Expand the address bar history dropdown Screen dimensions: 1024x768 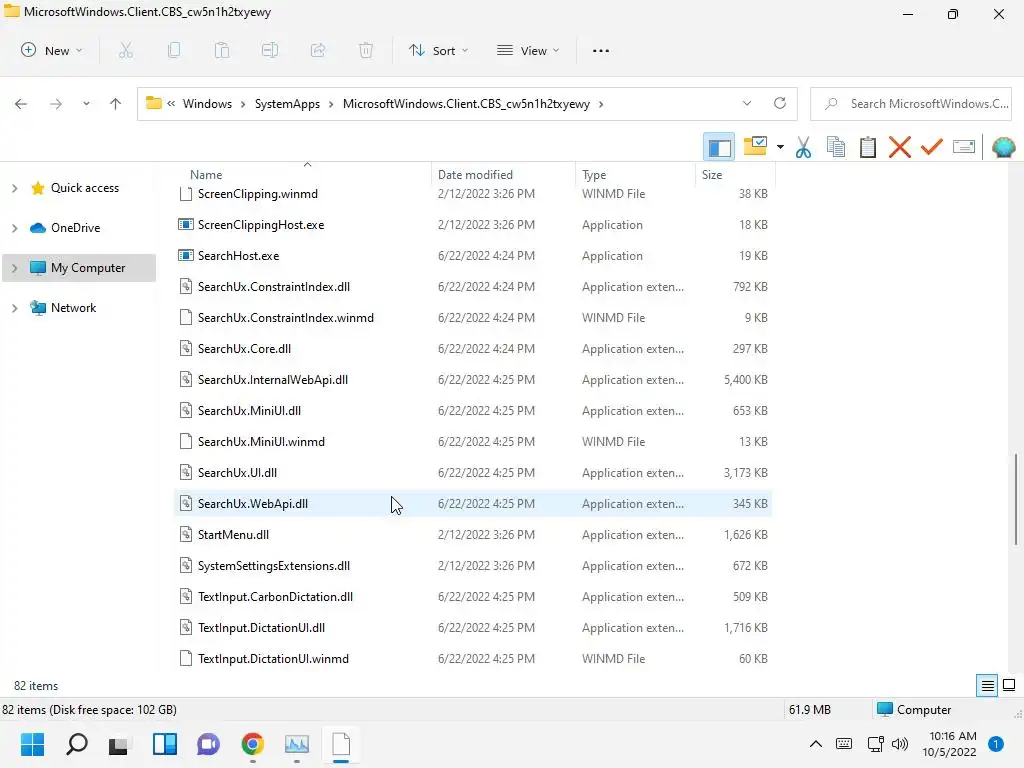pyautogui.click(x=747, y=104)
